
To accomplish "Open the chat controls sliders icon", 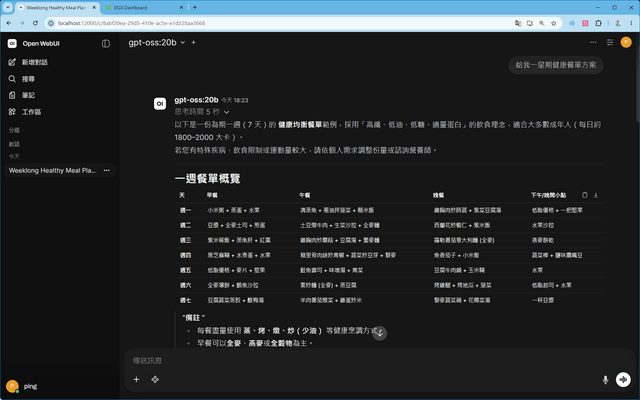I will (609, 42).
